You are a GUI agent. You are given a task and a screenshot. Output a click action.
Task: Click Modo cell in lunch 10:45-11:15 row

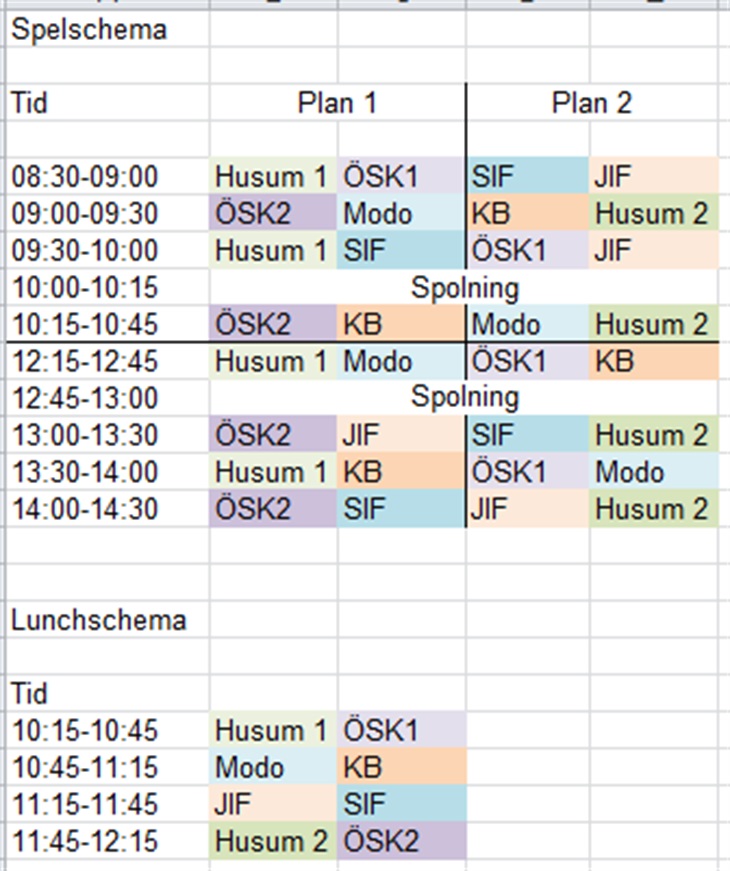(x=273, y=767)
